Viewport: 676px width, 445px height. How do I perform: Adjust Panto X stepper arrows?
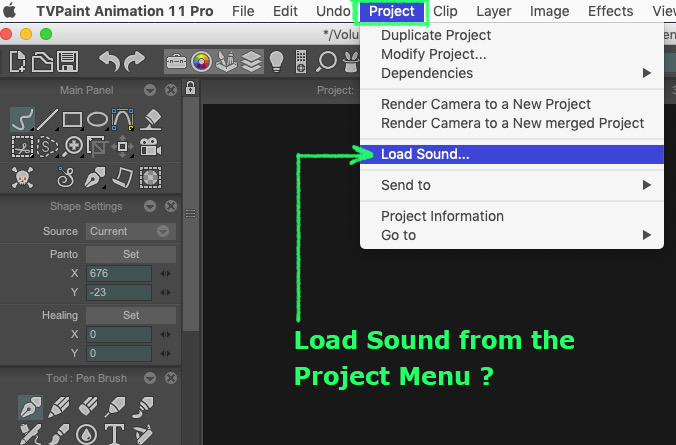166,273
